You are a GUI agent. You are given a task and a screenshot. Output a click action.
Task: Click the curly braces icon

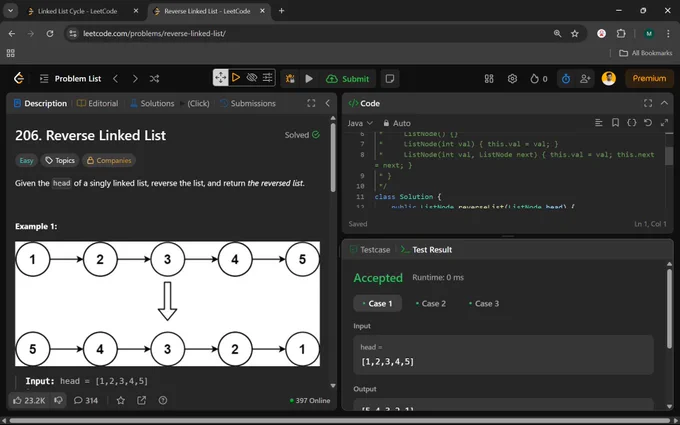coord(631,123)
